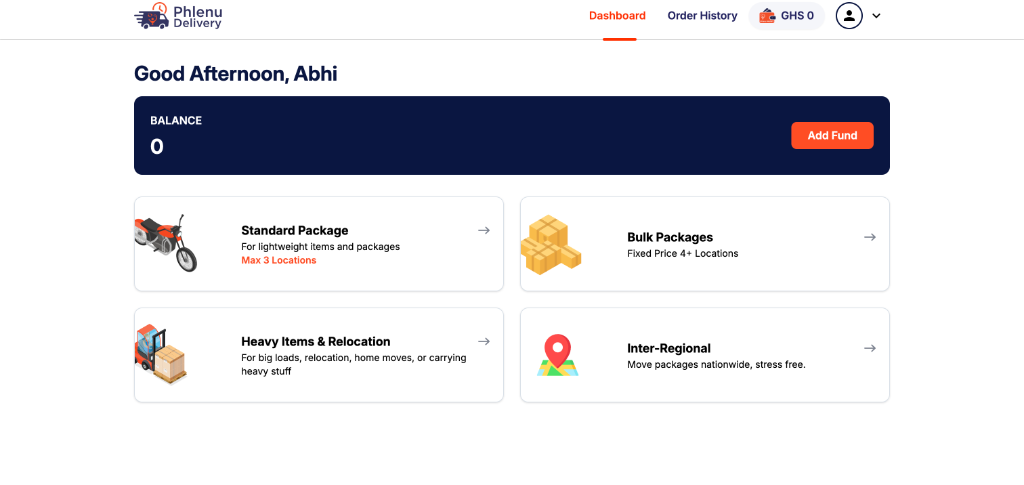Click the wallet icon beside GHS 0
The image size is (1024, 485).
767,16
